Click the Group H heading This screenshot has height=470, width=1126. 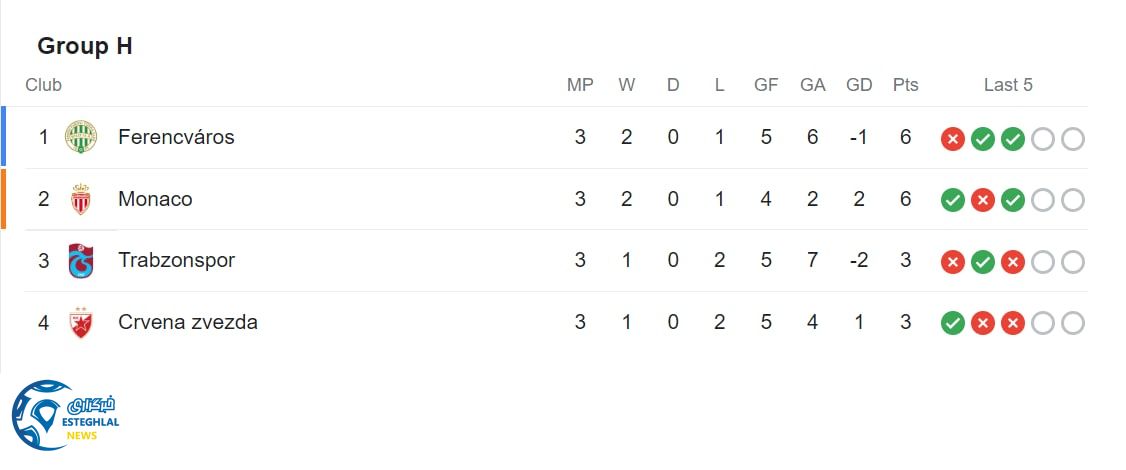click(85, 46)
